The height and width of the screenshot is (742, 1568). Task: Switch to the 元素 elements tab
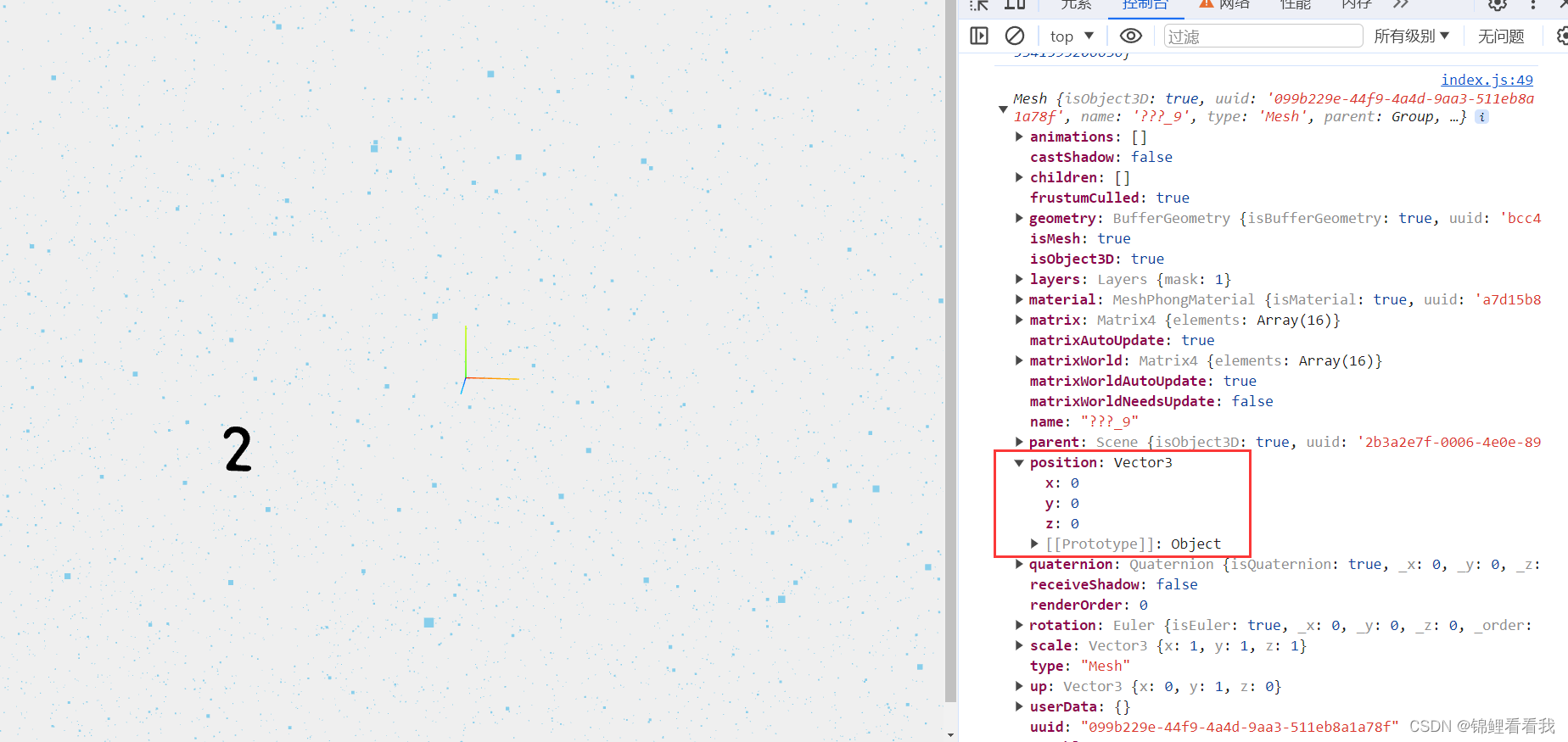click(1076, 5)
